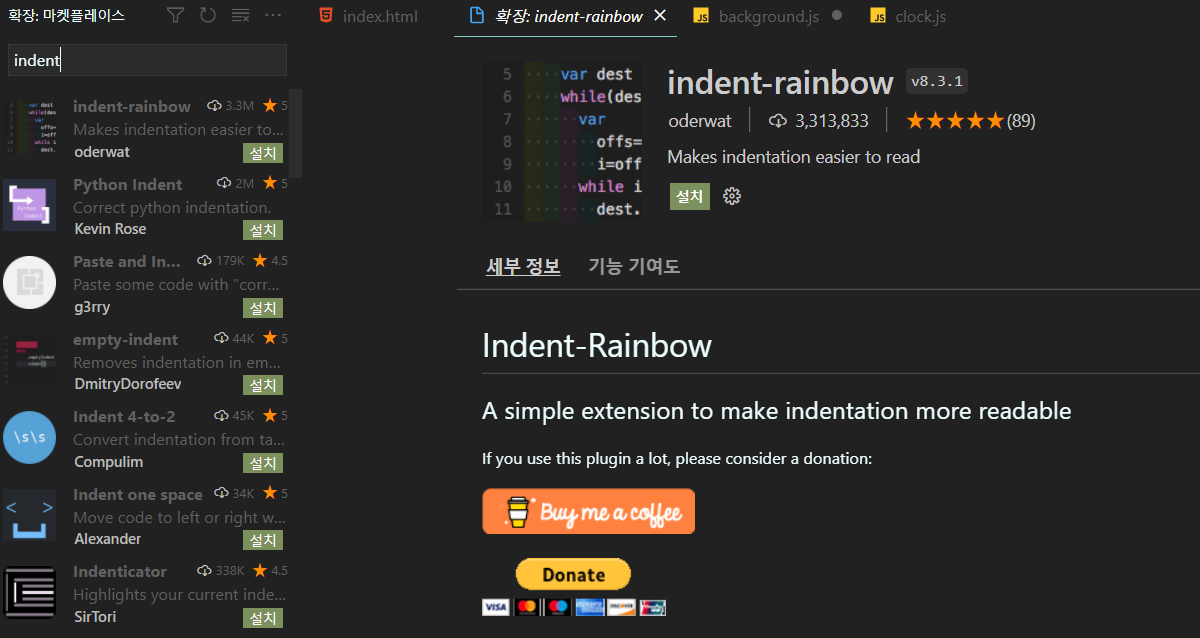Click the JS icon on clock.js tab
The width and height of the screenshot is (1200, 638).
click(x=878, y=16)
